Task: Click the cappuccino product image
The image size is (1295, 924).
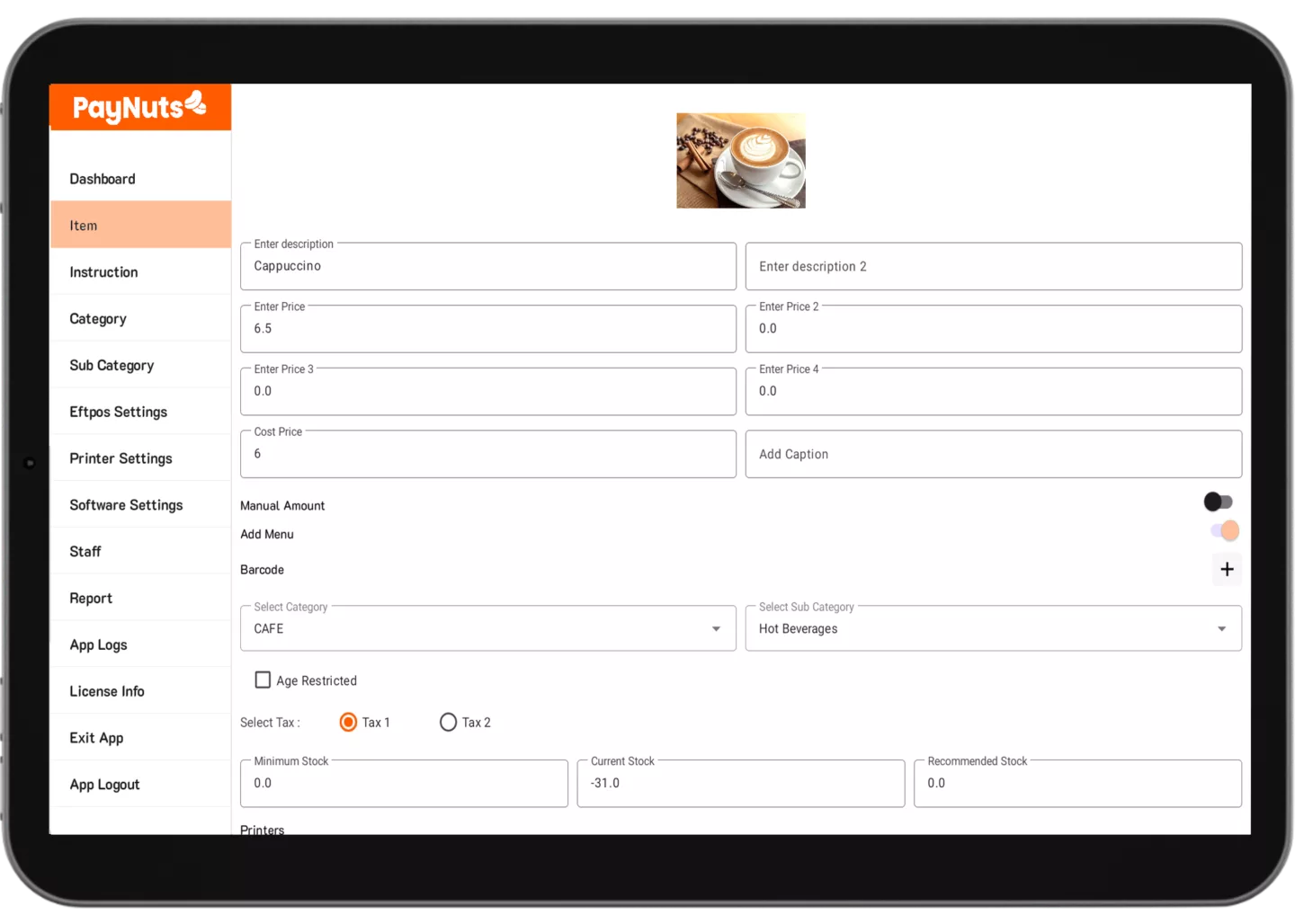Action: pyautogui.click(x=740, y=160)
